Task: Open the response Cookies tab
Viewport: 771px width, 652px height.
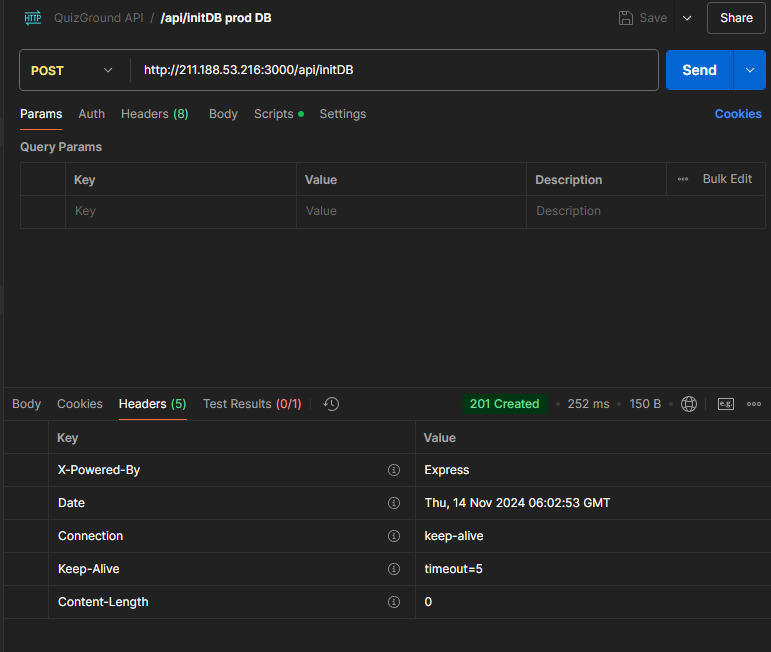Action: (80, 404)
